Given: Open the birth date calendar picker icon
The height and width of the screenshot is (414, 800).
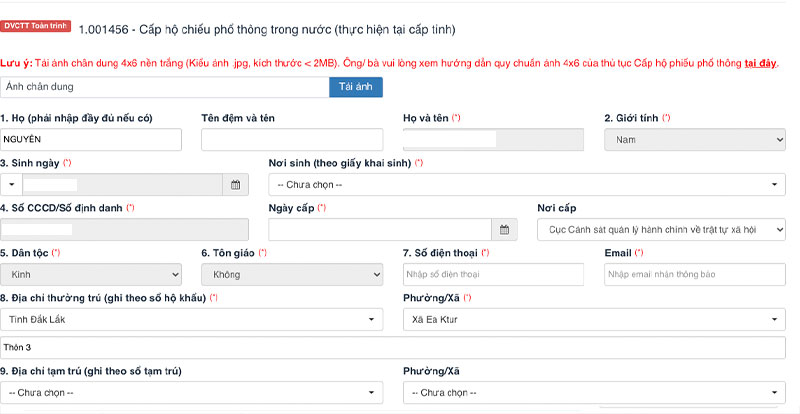Looking at the screenshot, I should click(x=235, y=185).
